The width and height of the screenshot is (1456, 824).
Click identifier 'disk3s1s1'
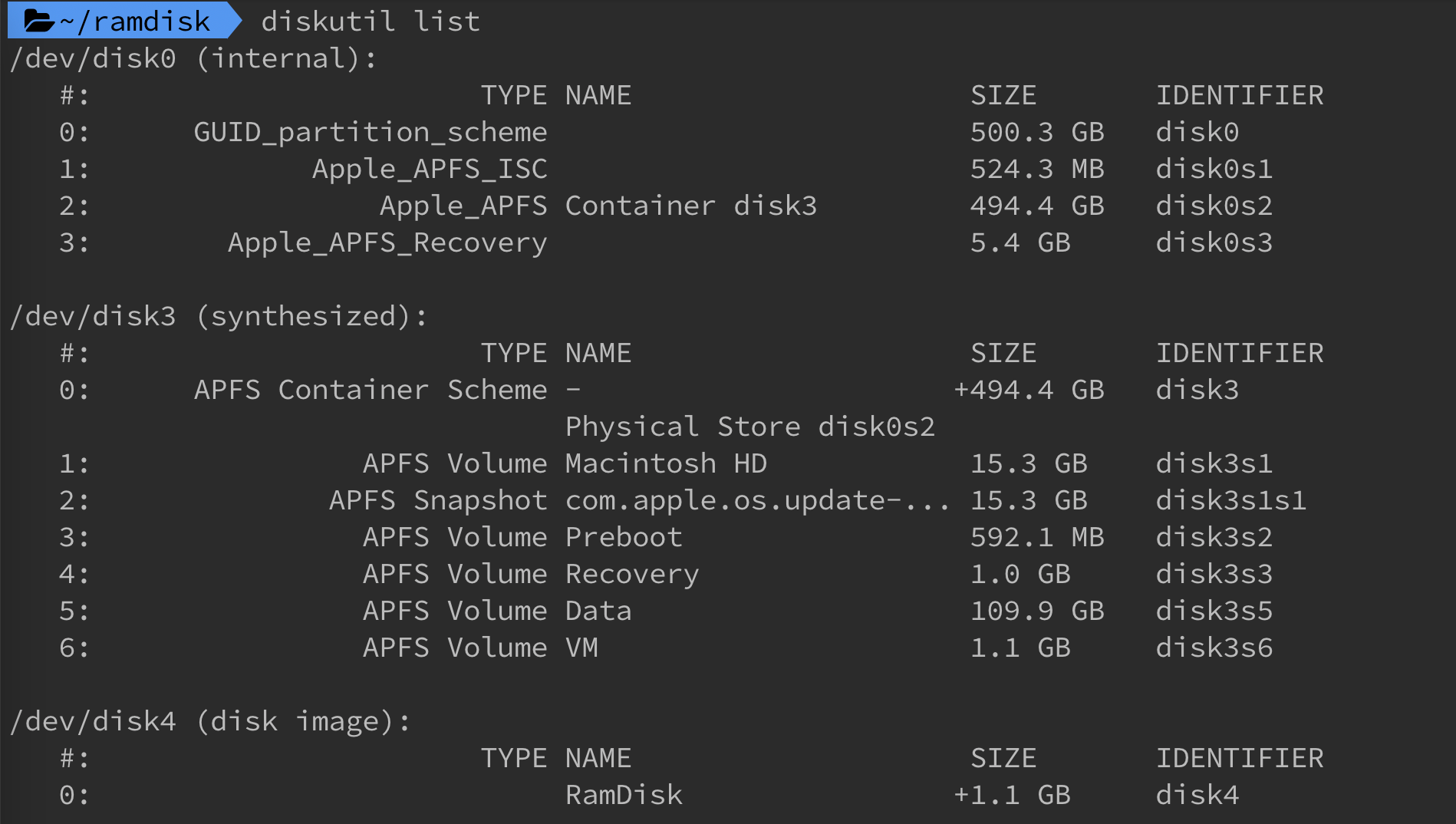click(1231, 500)
